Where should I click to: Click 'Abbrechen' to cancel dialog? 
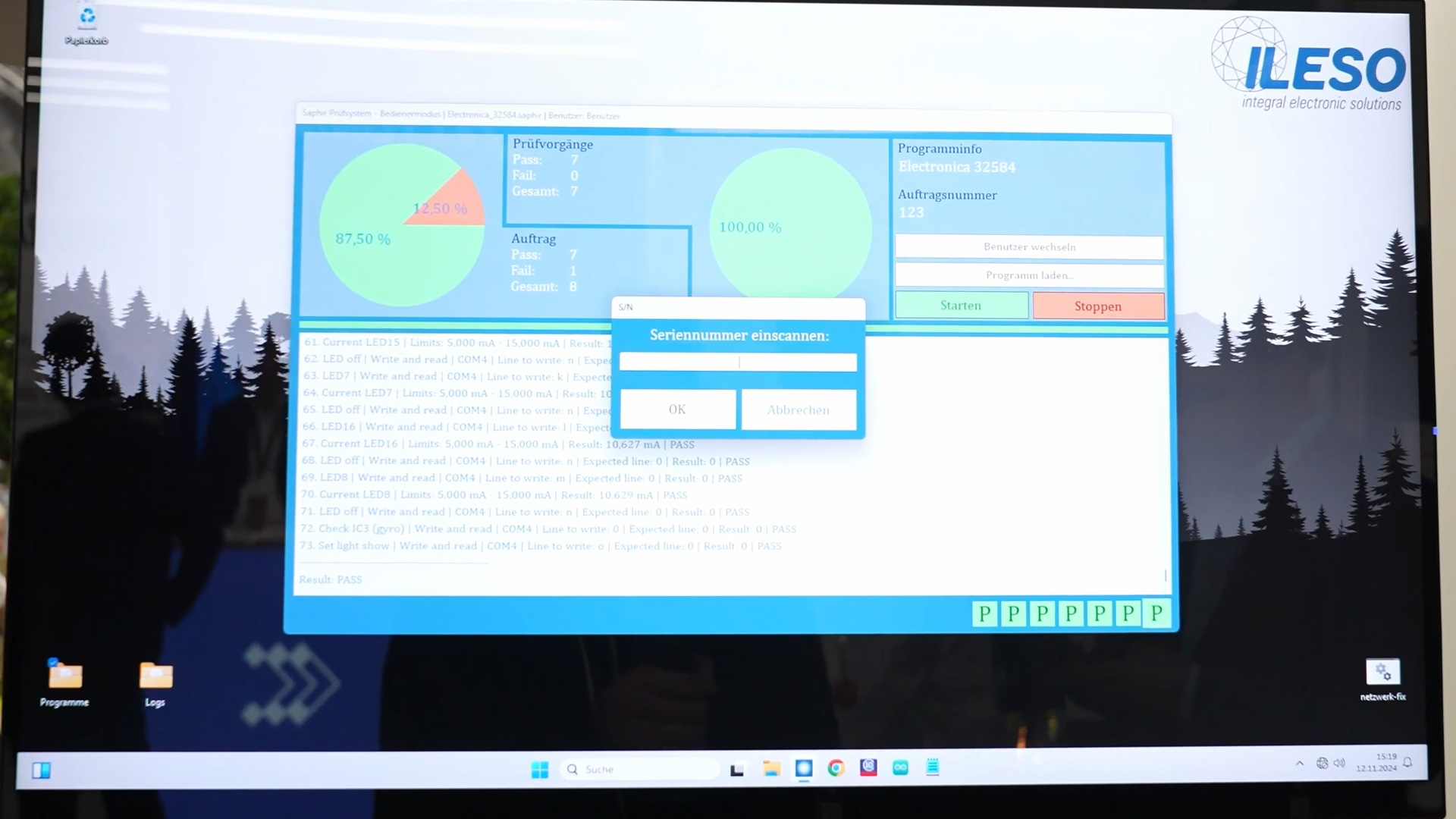pos(798,409)
